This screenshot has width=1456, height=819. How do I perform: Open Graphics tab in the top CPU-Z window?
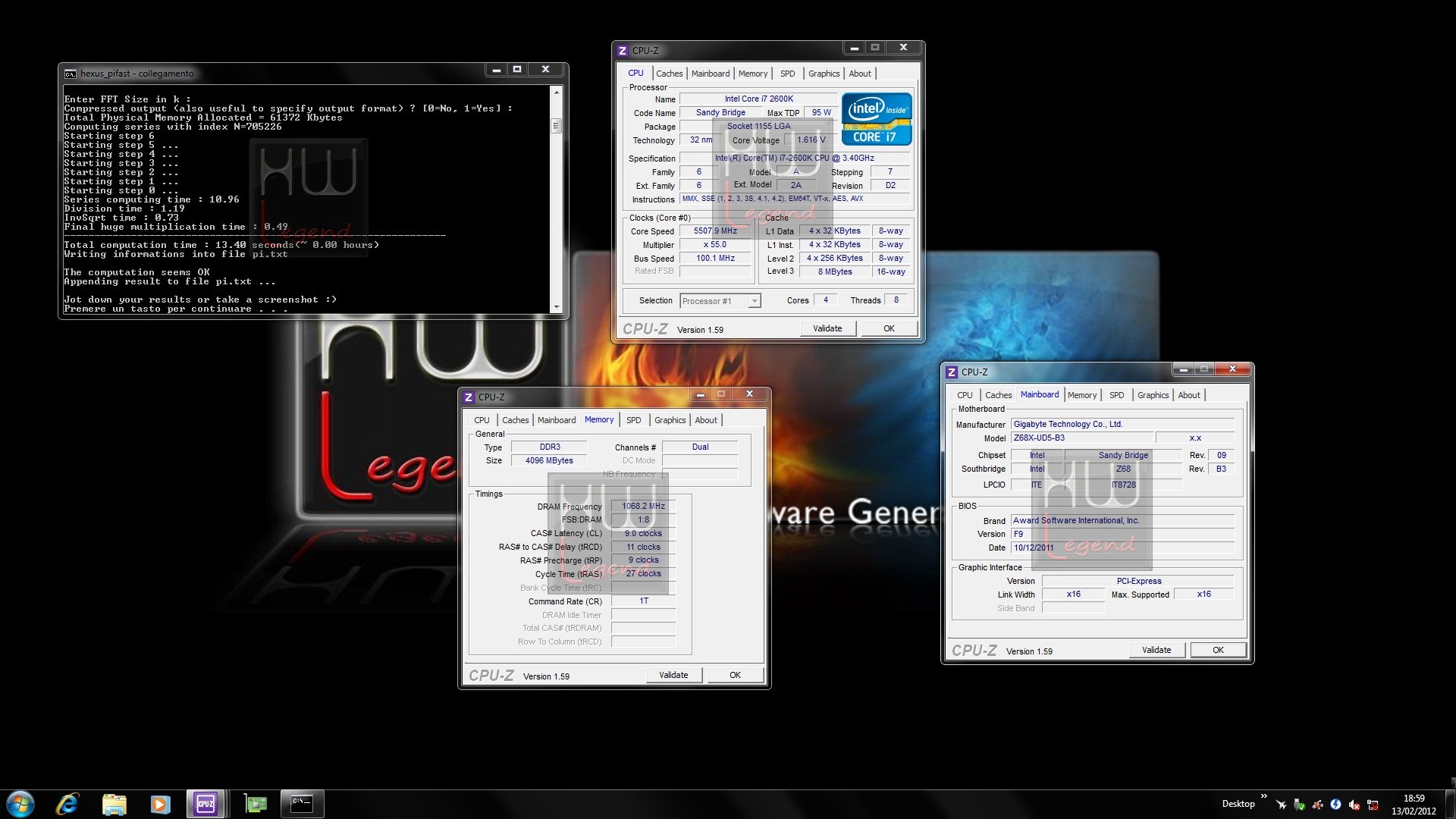824,74
